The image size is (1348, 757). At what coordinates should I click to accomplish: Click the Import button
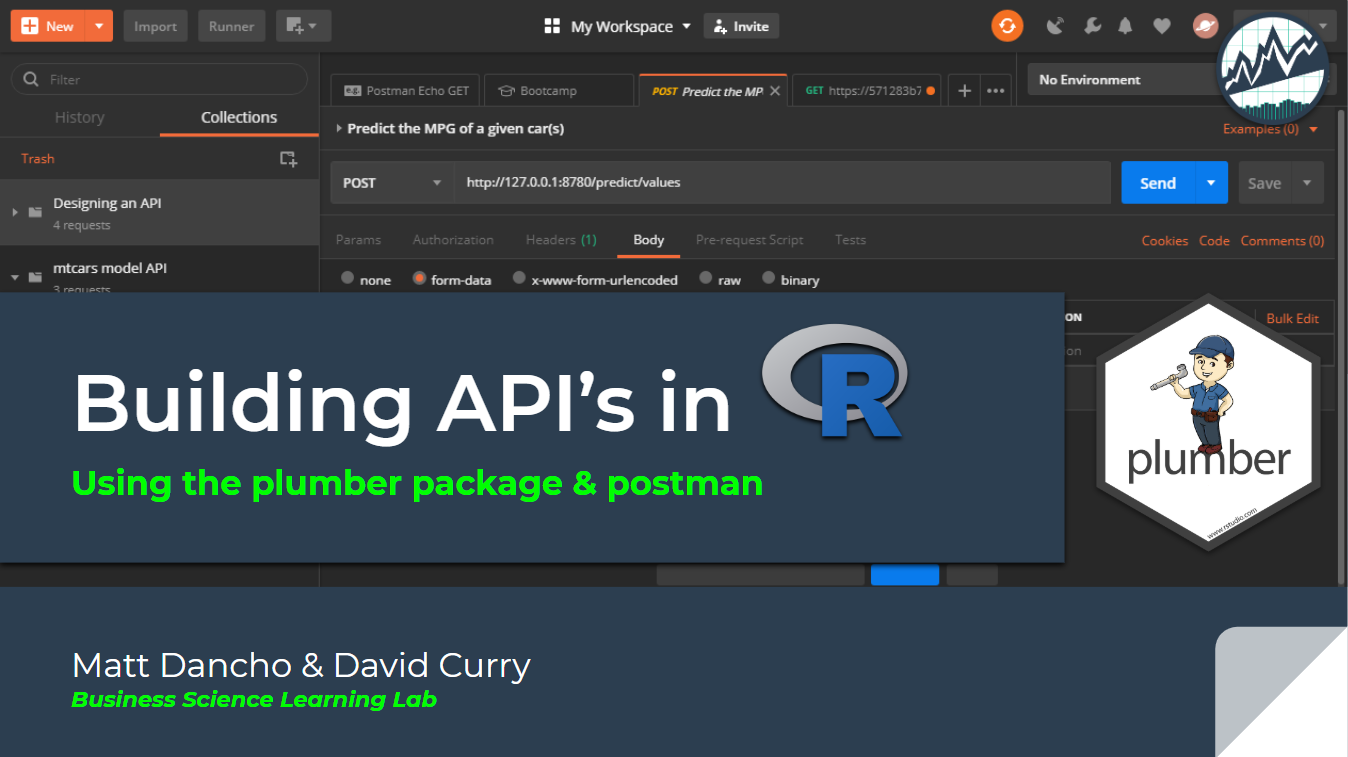[x=155, y=26]
